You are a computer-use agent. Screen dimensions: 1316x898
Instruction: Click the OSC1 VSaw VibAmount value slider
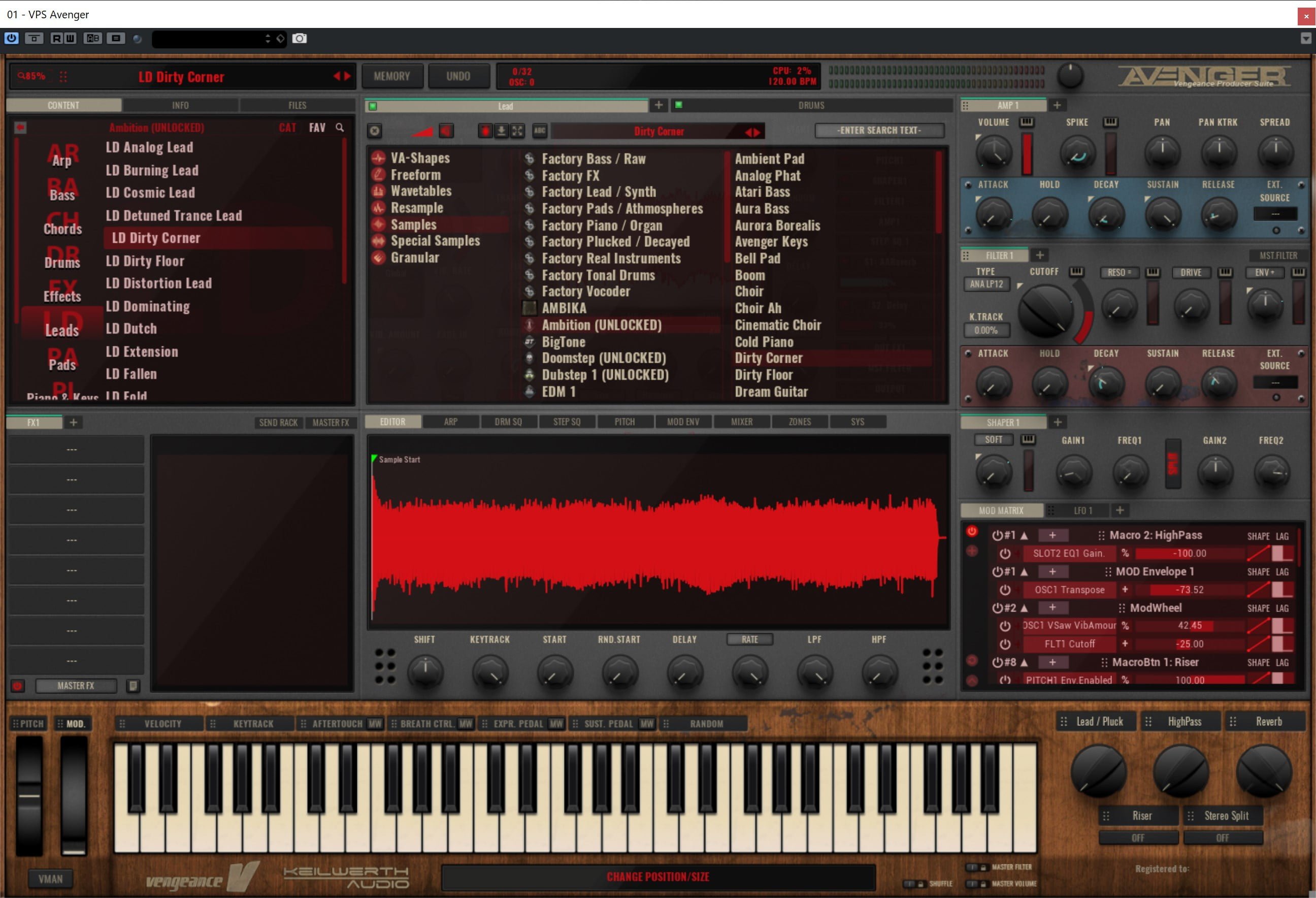[1189, 626]
